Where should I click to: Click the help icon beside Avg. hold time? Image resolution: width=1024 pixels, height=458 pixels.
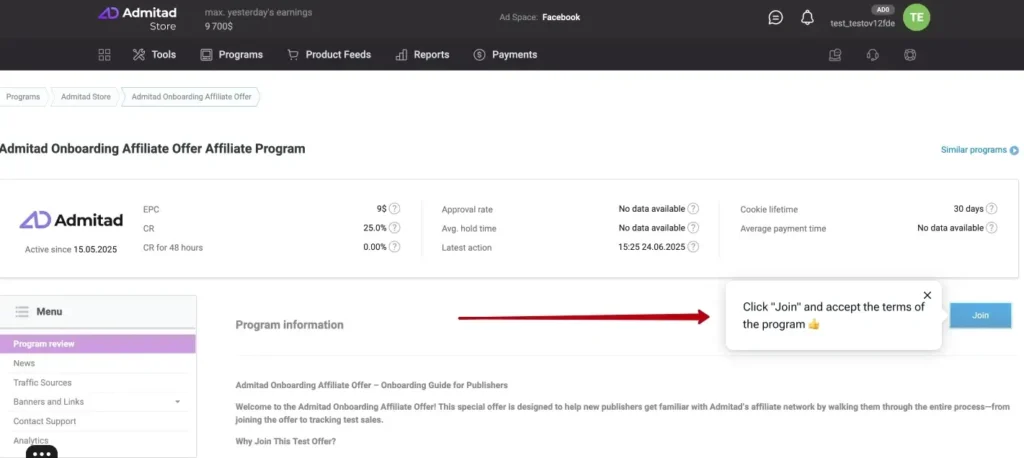pos(693,228)
